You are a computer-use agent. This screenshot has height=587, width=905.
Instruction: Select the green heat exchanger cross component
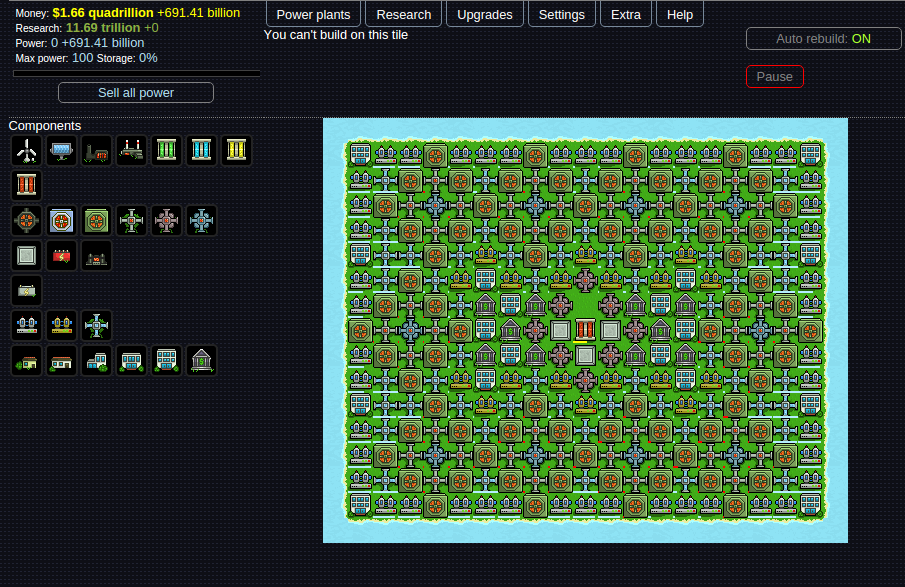(x=131, y=220)
